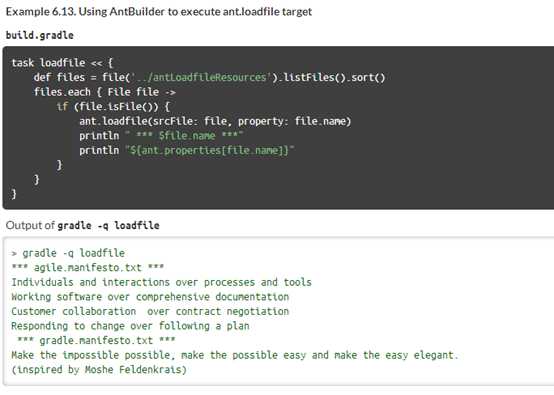Click the 'files.each { File file ->' line

click(105, 92)
